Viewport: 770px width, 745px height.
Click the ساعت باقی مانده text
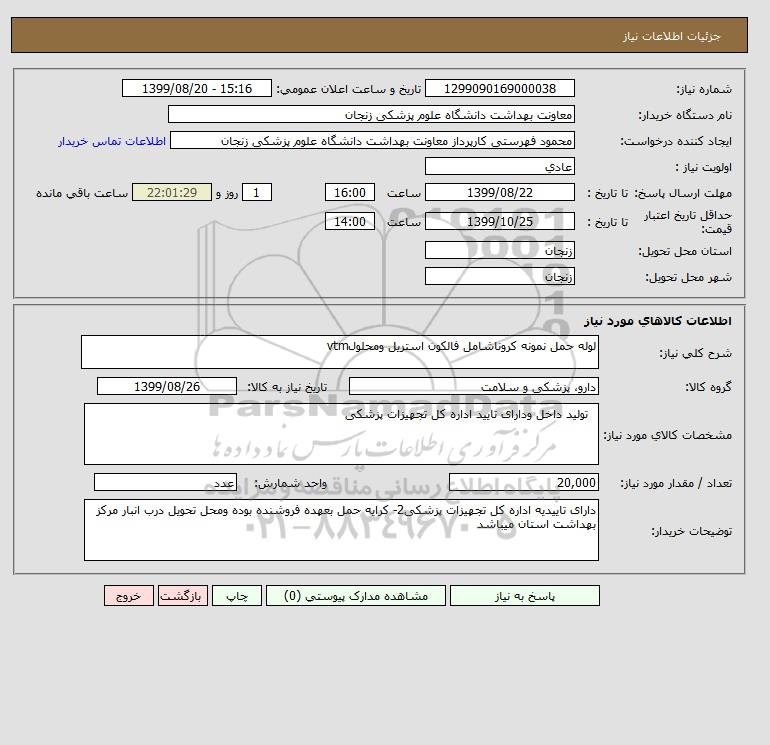pos(82,193)
